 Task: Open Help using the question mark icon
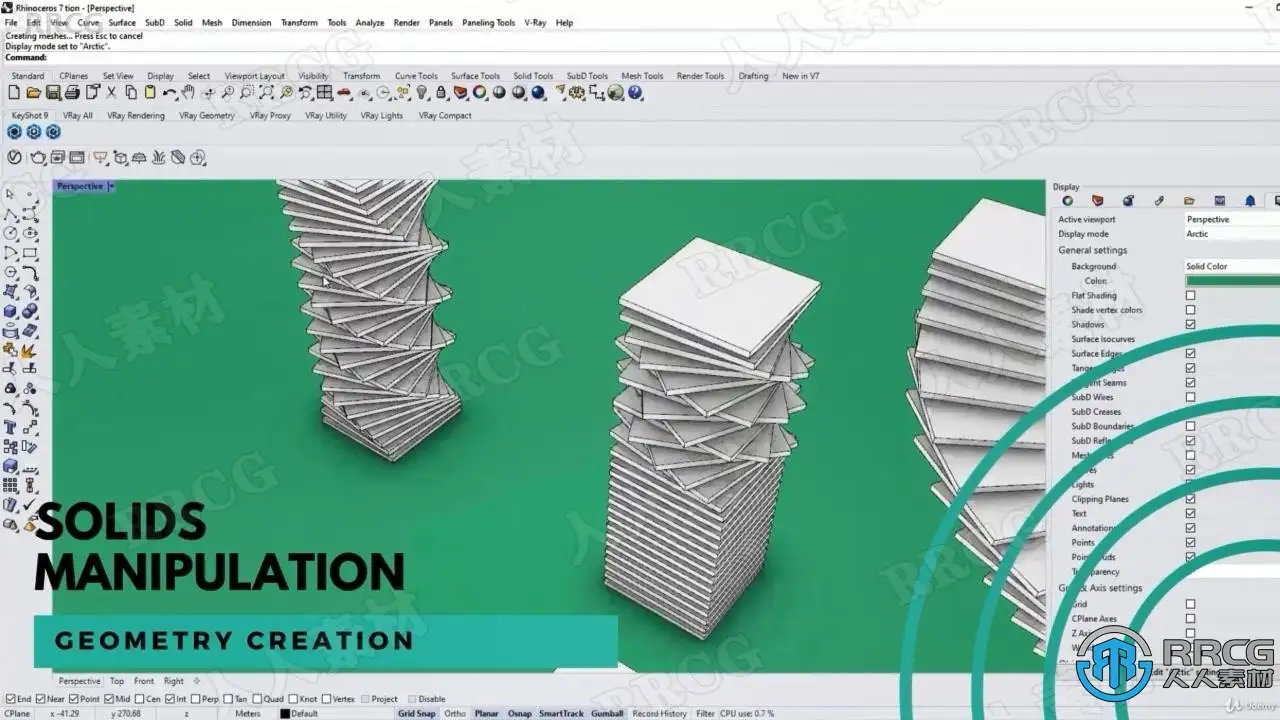[635, 93]
